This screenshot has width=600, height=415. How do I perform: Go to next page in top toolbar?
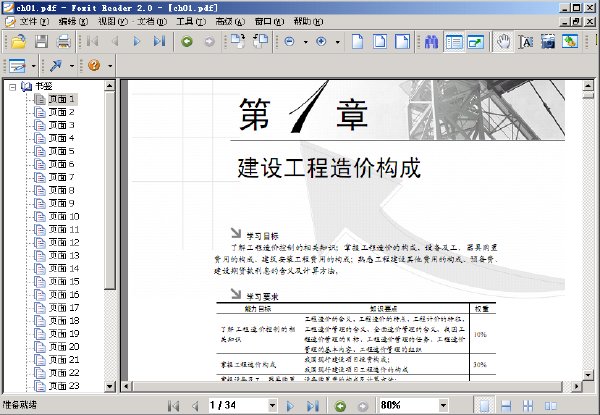[137, 41]
